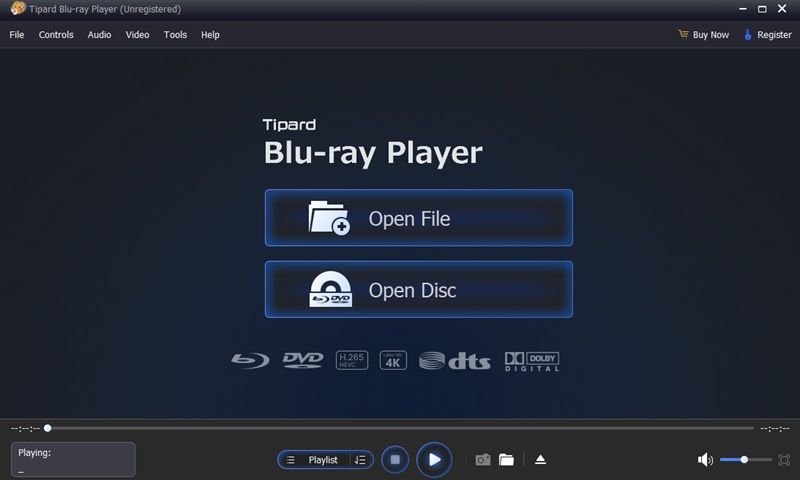
Task: Click the Tipard app icon in title bar
Action: pyautogui.click(x=18, y=8)
